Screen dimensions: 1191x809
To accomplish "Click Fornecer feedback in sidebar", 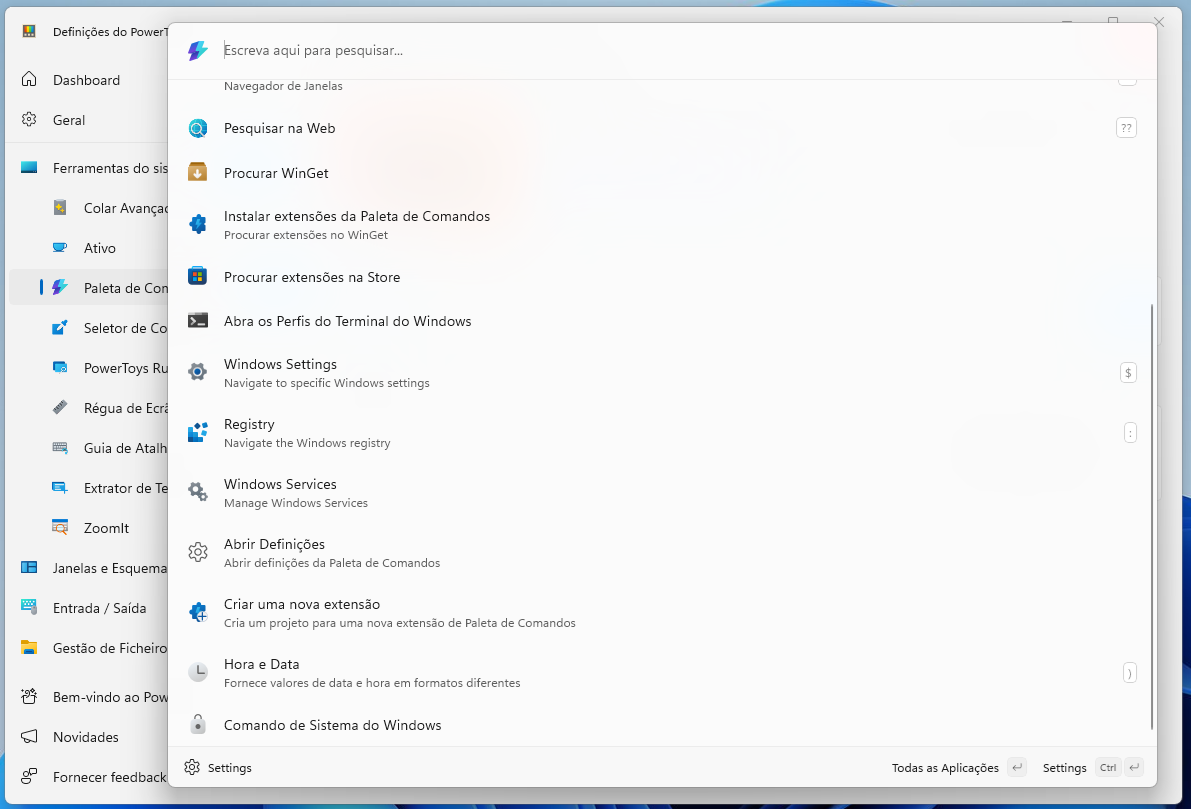I will click(x=88, y=777).
